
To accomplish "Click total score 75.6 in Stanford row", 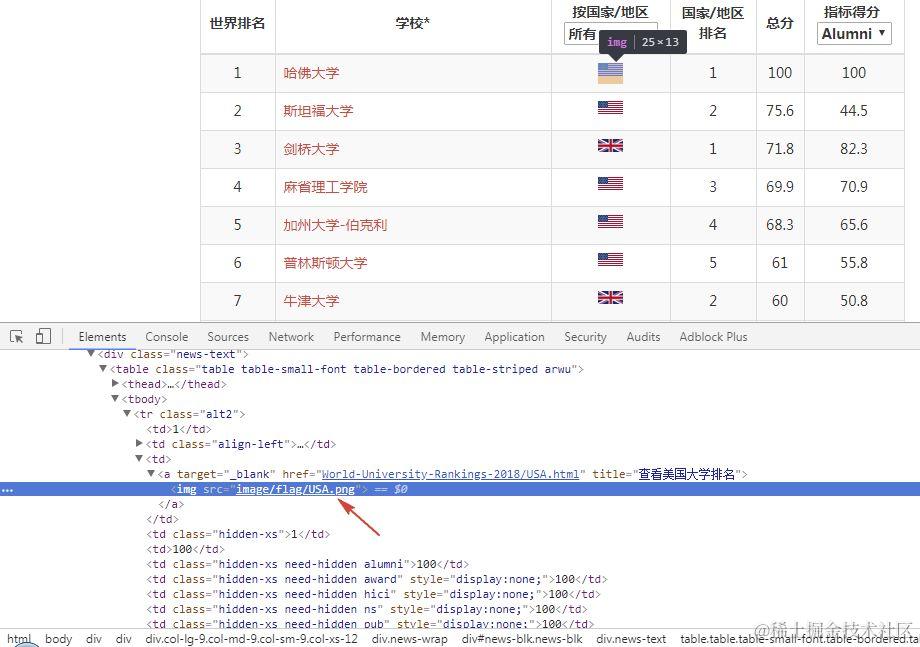I will (780, 111).
